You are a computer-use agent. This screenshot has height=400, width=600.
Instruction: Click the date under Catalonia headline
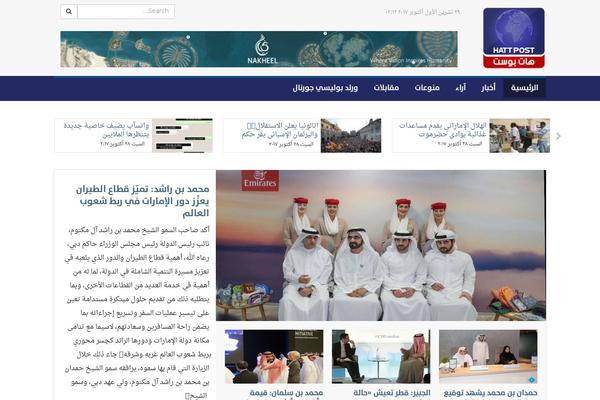(x=291, y=144)
